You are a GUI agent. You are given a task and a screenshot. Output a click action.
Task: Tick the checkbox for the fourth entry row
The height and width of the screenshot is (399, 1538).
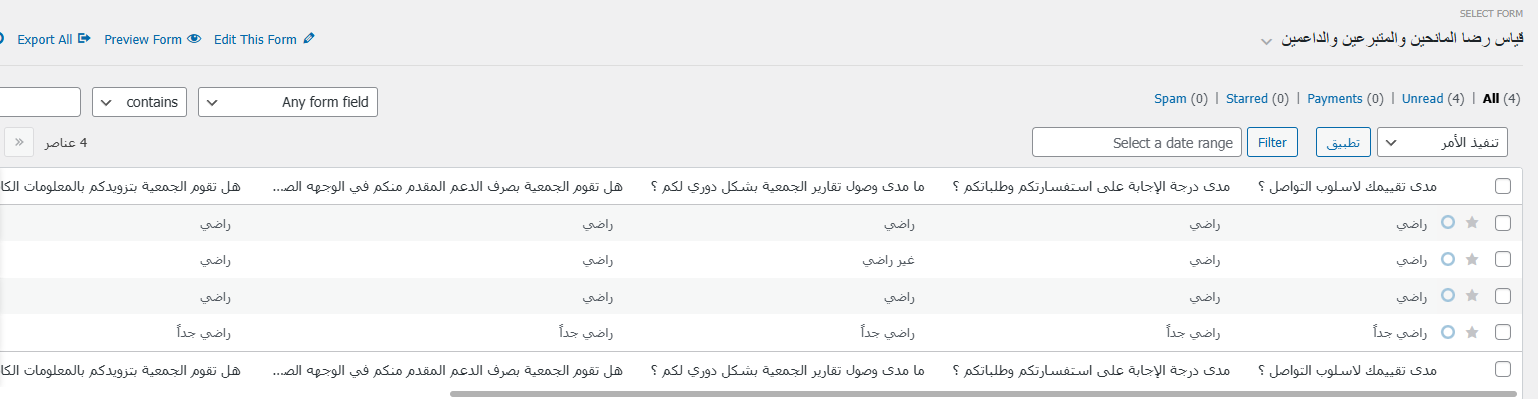tap(1503, 332)
